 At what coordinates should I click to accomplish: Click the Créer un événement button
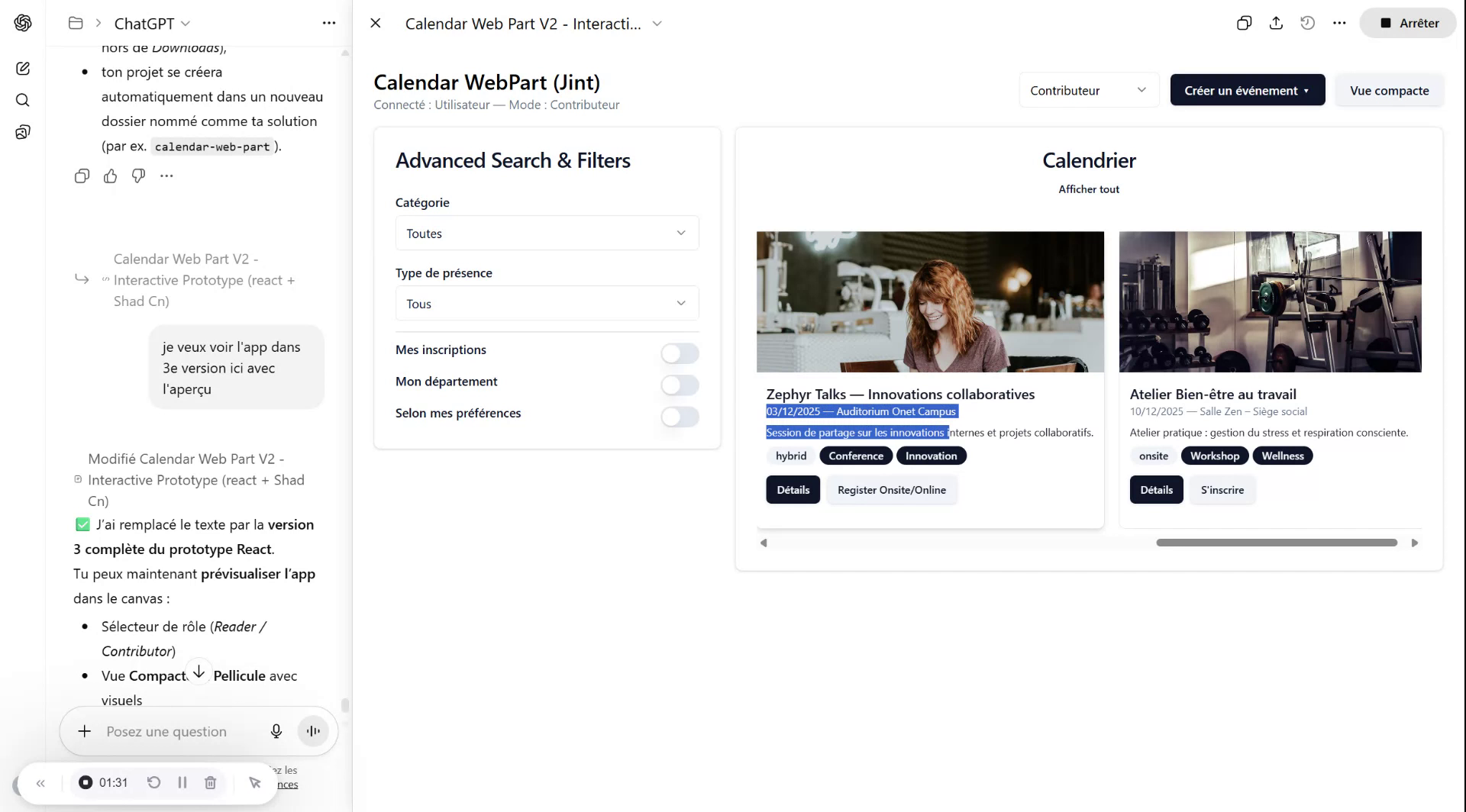point(1247,89)
